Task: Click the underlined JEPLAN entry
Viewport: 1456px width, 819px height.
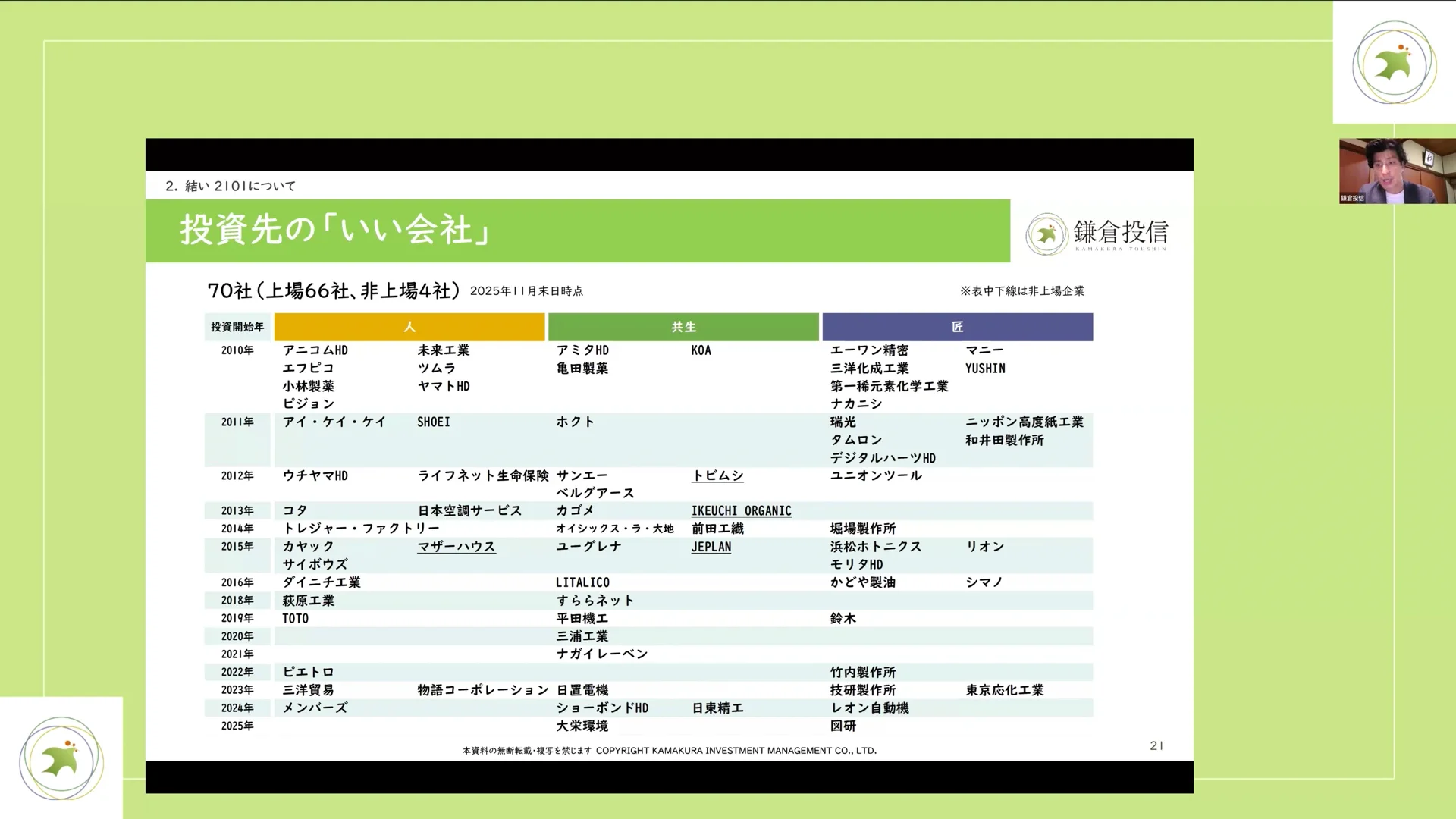Action: coord(711,547)
